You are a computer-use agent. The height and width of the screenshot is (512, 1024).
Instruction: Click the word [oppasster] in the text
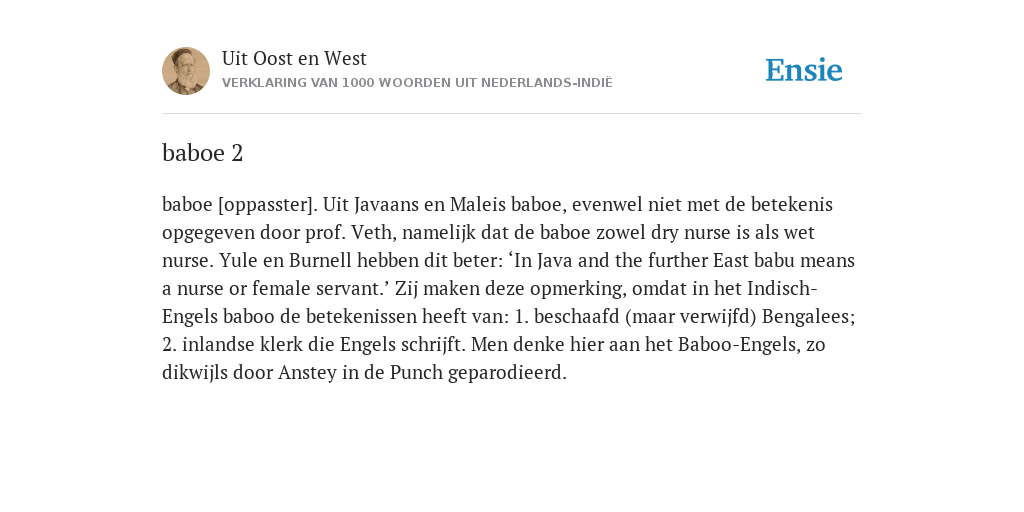268,205
